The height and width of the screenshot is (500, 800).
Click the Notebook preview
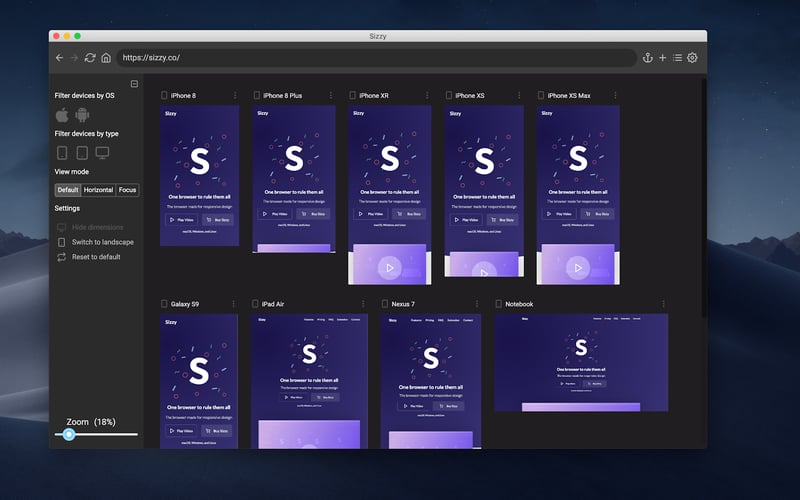click(581, 362)
